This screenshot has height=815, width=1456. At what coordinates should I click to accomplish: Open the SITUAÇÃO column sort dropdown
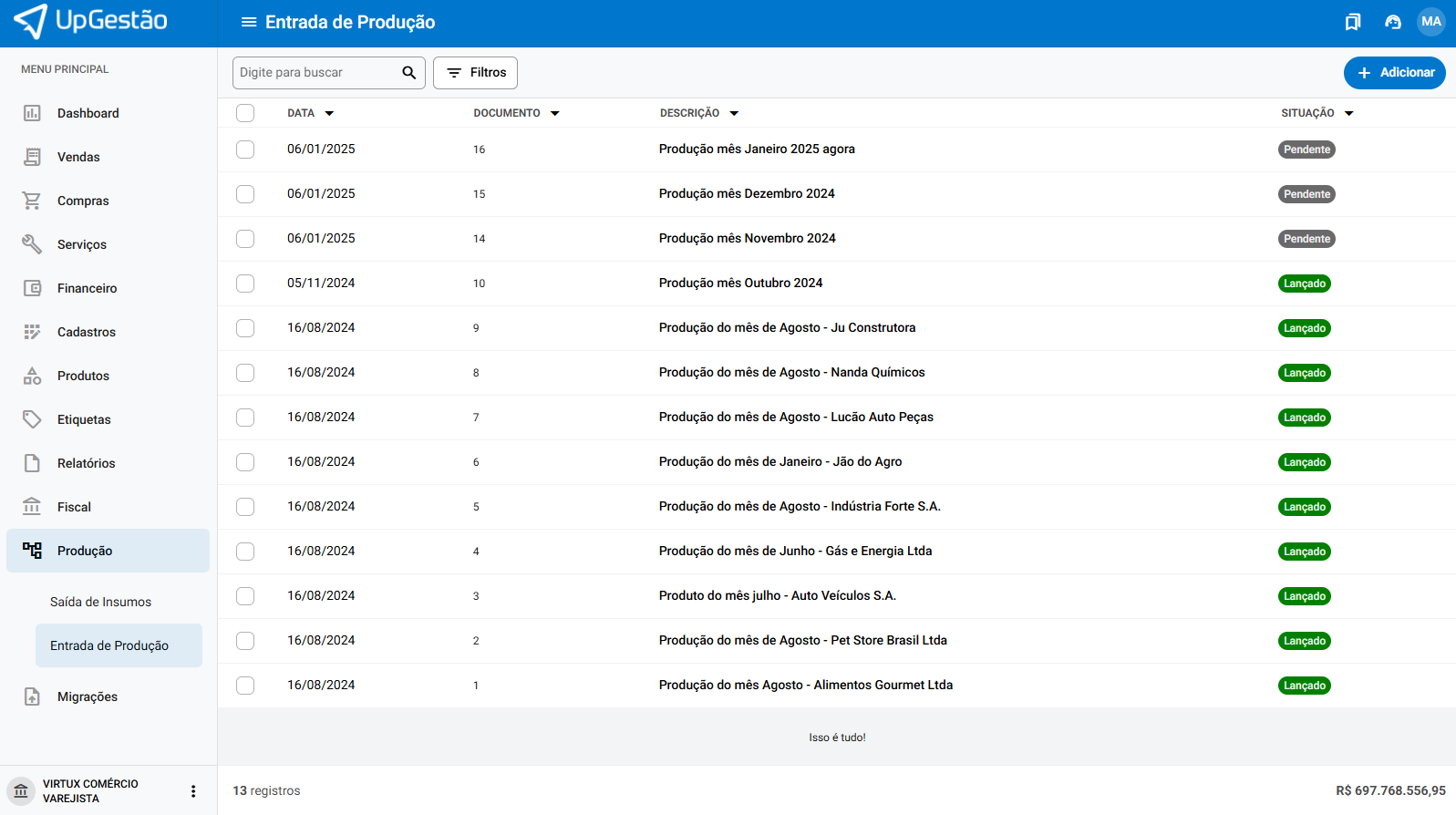(x=1348, y=114)
